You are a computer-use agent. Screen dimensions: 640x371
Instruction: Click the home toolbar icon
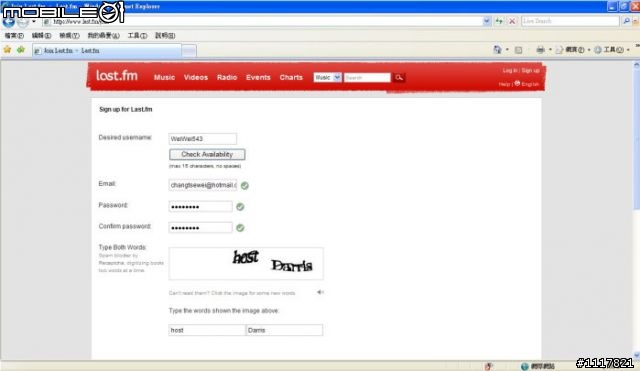tap(497, 50)
